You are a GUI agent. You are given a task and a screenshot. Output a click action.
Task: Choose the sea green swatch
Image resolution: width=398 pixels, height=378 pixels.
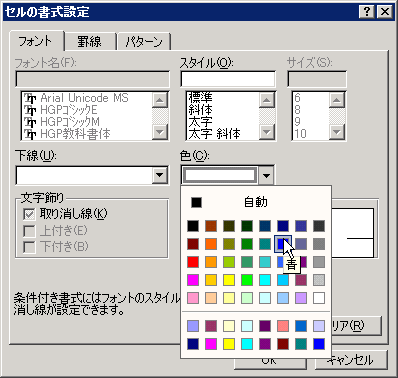[247, 262]
